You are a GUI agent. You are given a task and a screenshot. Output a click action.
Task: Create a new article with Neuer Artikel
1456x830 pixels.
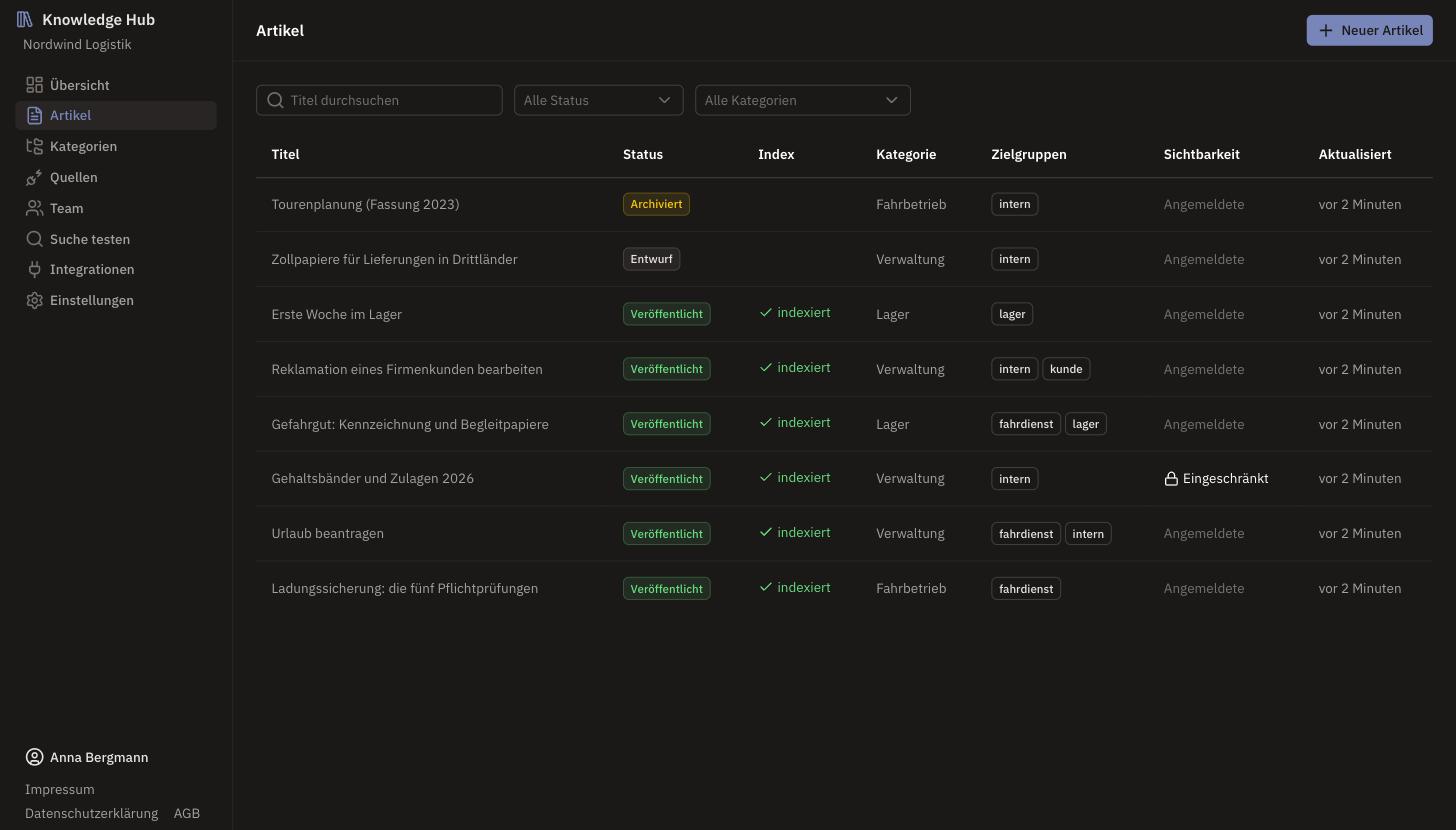1369,30
